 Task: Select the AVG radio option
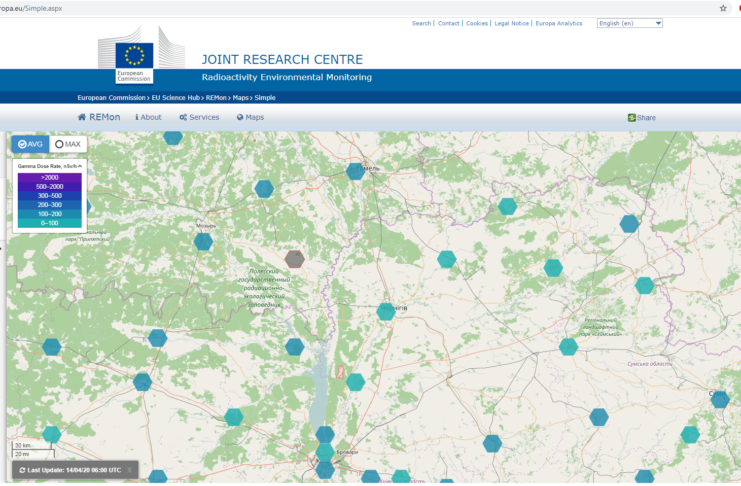30,144
